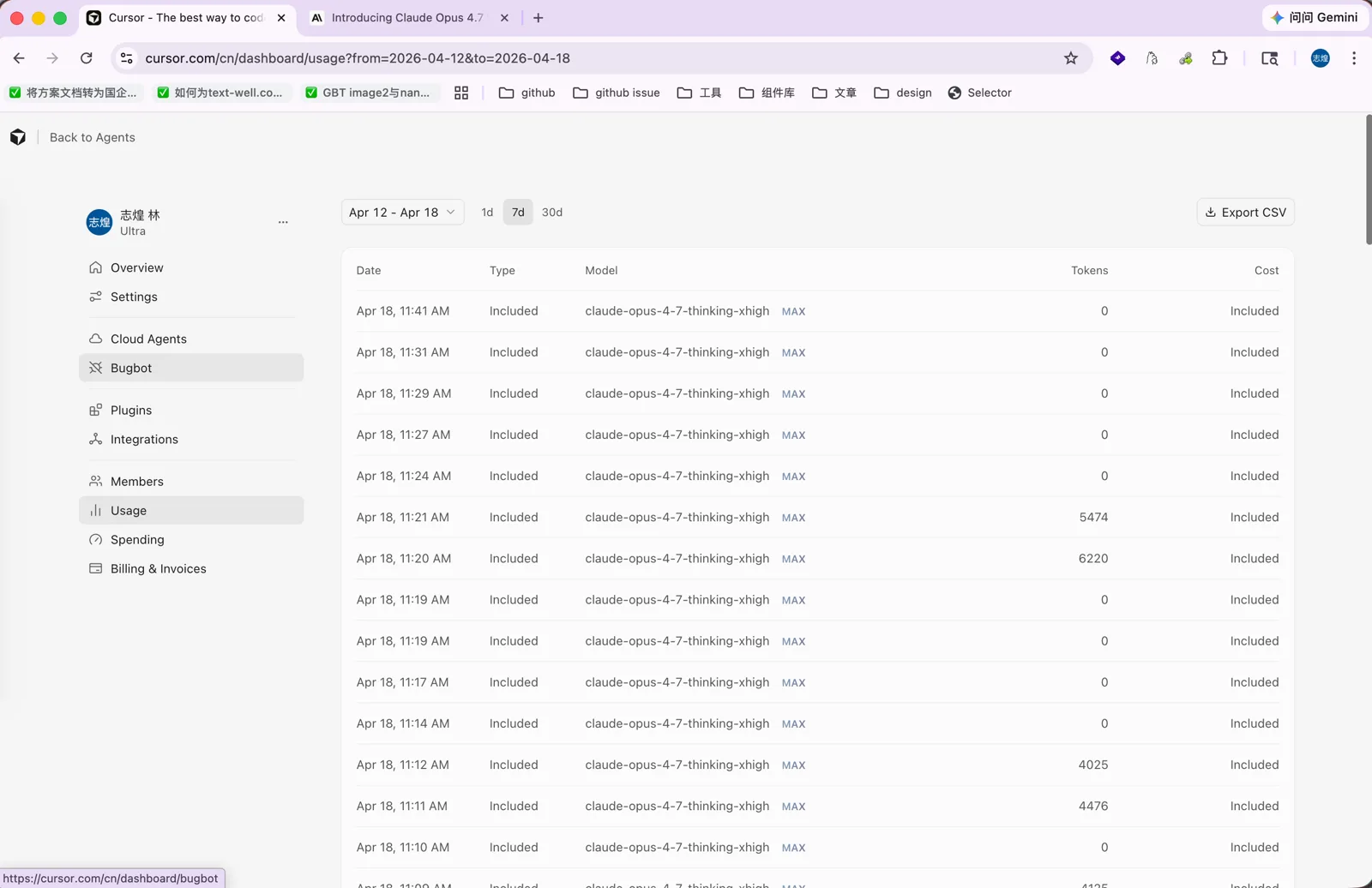Click the Export CSV button
Image resolution: width=1372 pixels, height=888 pixels.
tap(1245, 213)
